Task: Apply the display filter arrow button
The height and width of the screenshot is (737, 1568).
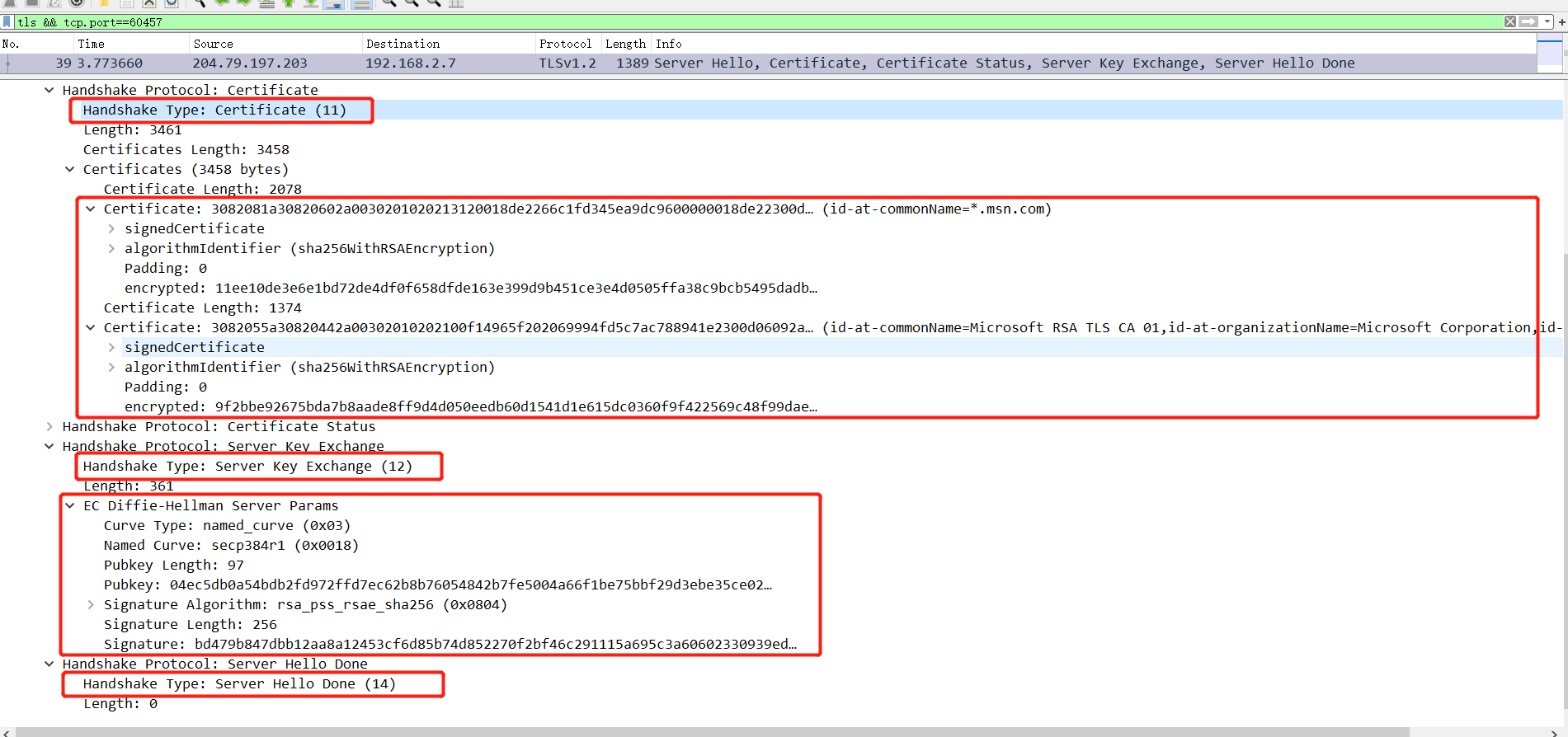Action: pyautogui.click(x=1528, y=21)
